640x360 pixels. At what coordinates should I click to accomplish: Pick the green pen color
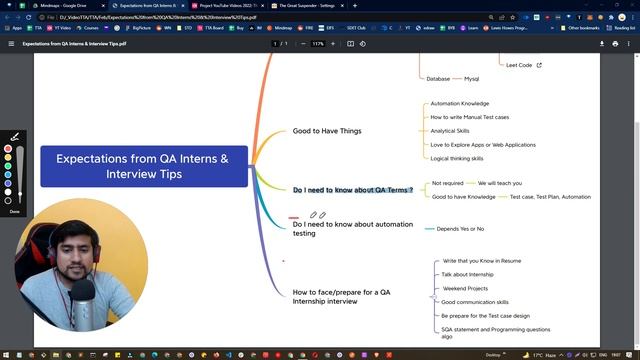coord(8,166)
